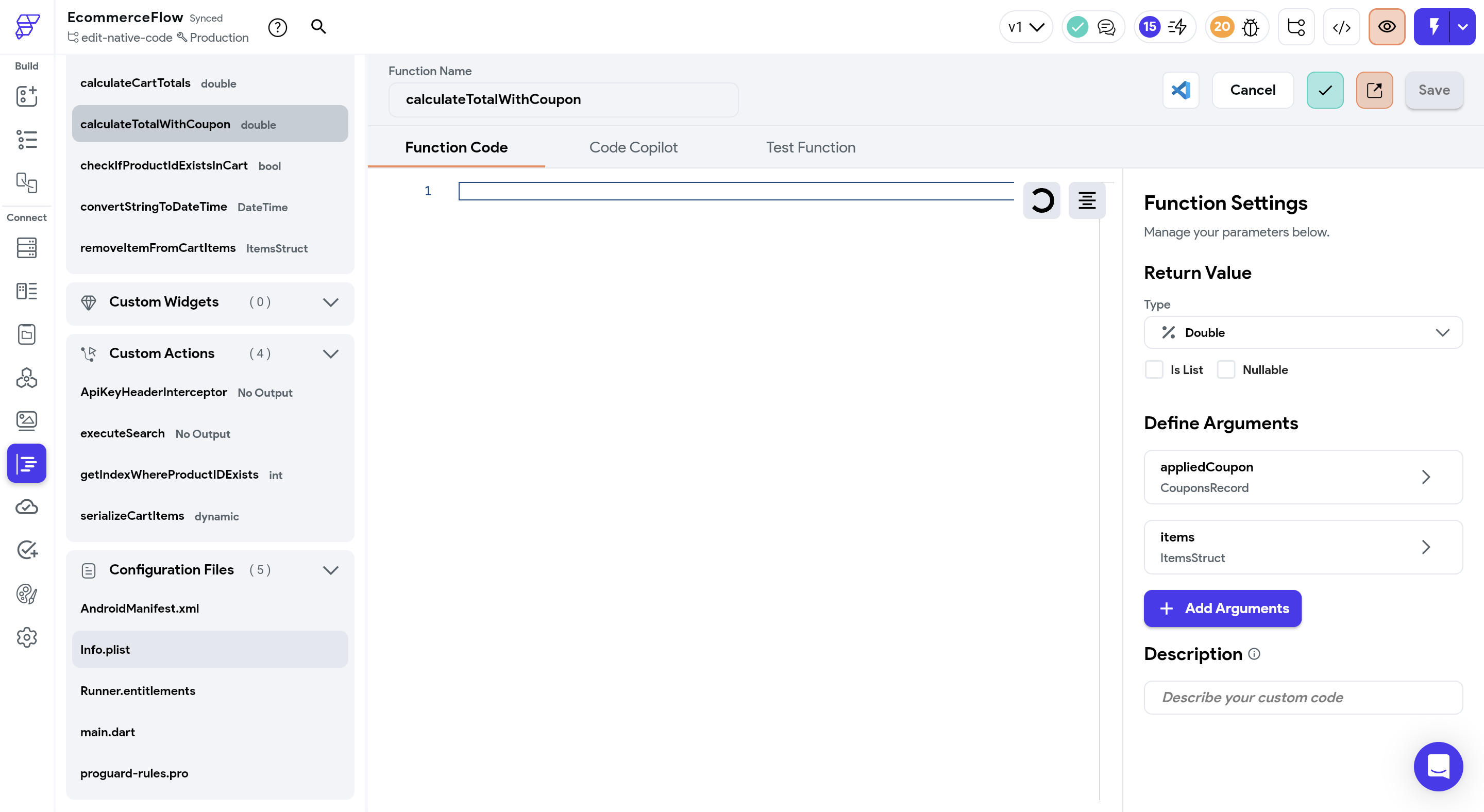Viewport: 1484px width, 812px height.
Task: Switch to the Code Copilot tab
Action: [x=633, y=147]
